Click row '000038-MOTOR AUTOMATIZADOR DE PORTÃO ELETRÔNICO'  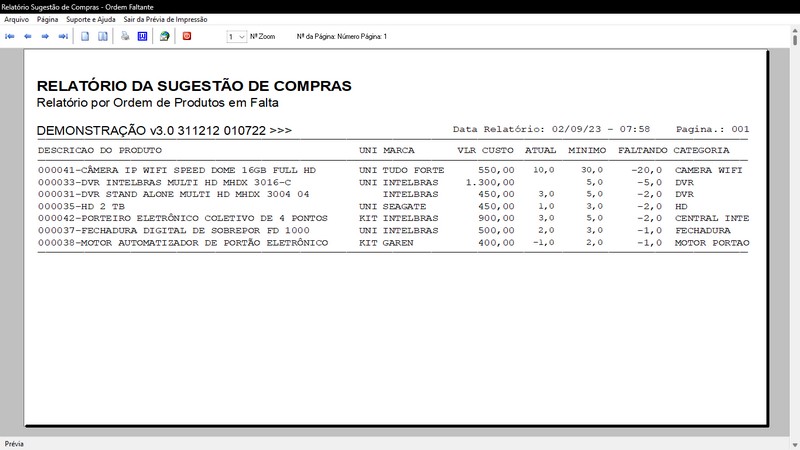click(393, 243)
